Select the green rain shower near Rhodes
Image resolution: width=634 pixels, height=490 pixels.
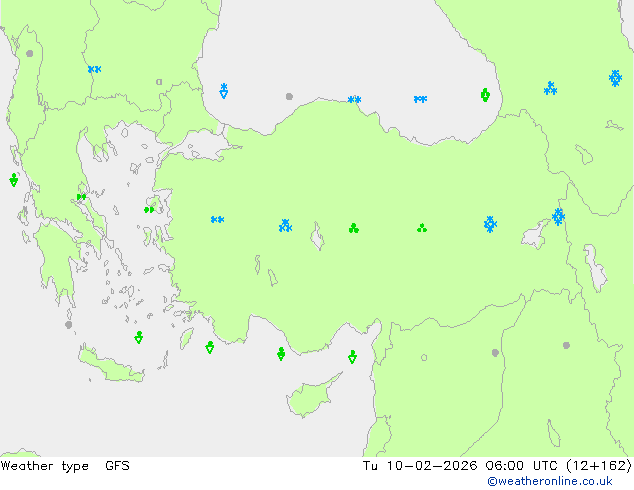point(209,347)
